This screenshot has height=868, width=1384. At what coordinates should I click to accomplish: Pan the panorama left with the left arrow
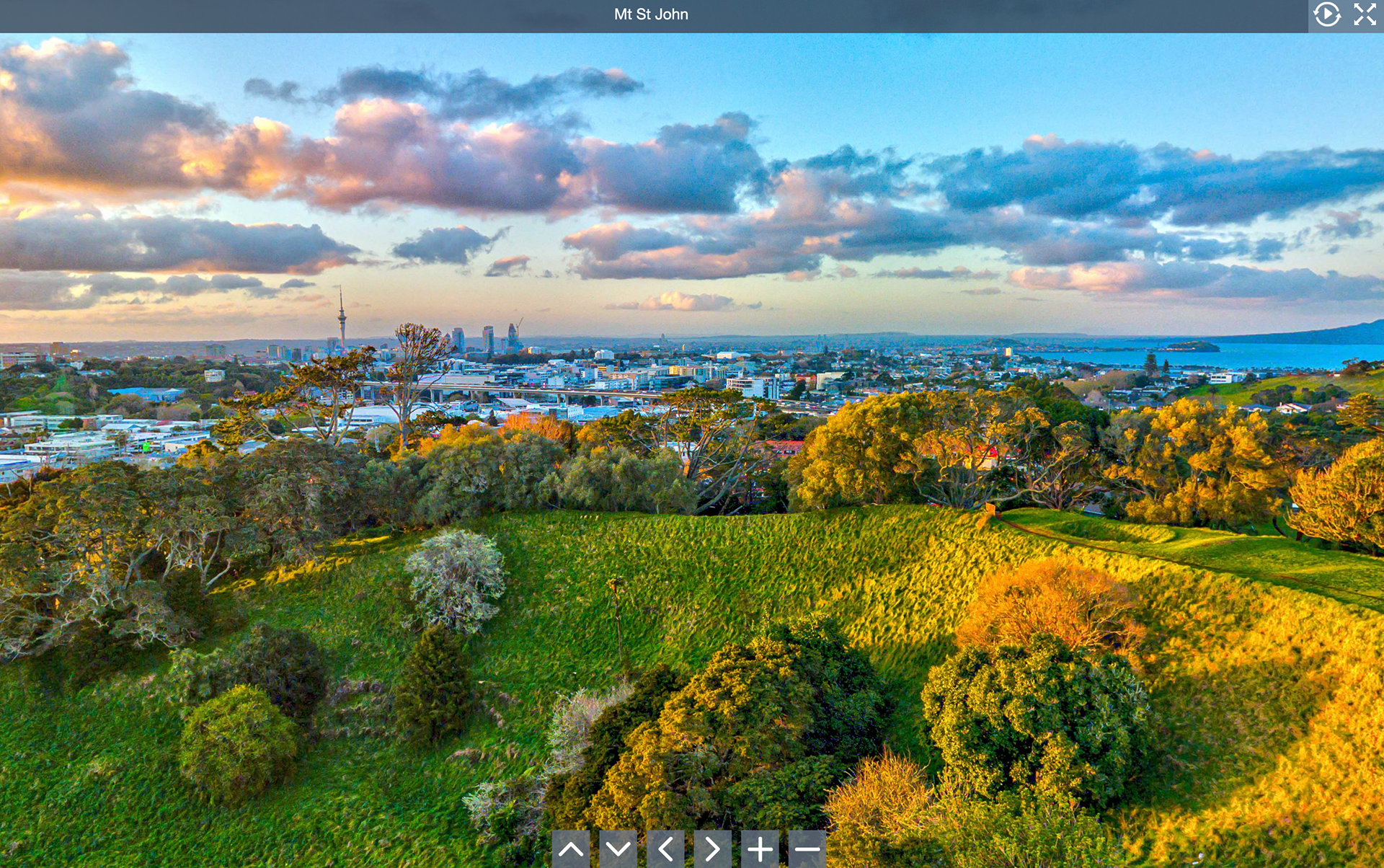[665, 849]
